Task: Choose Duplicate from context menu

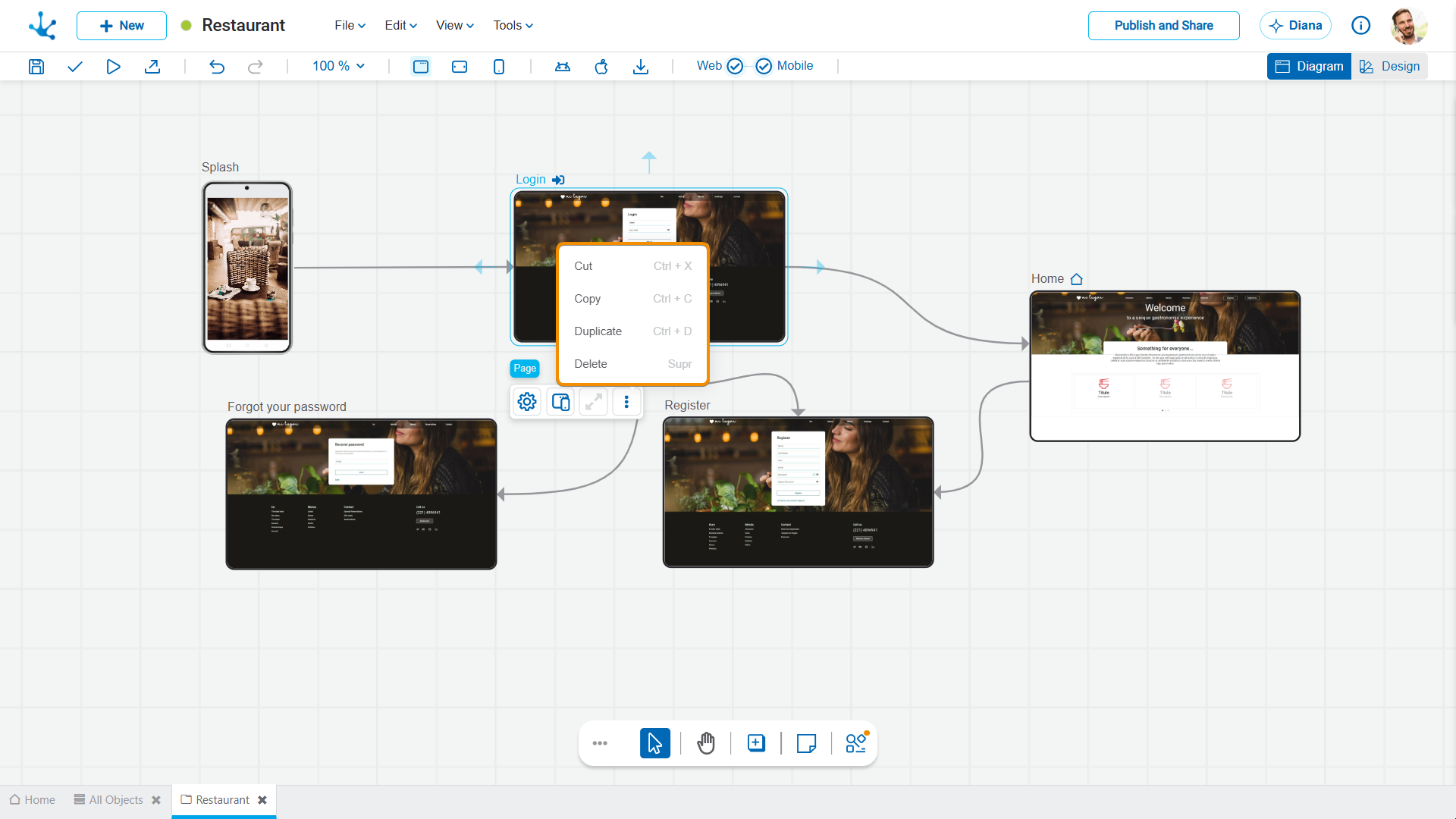Action: pos(632,331)
